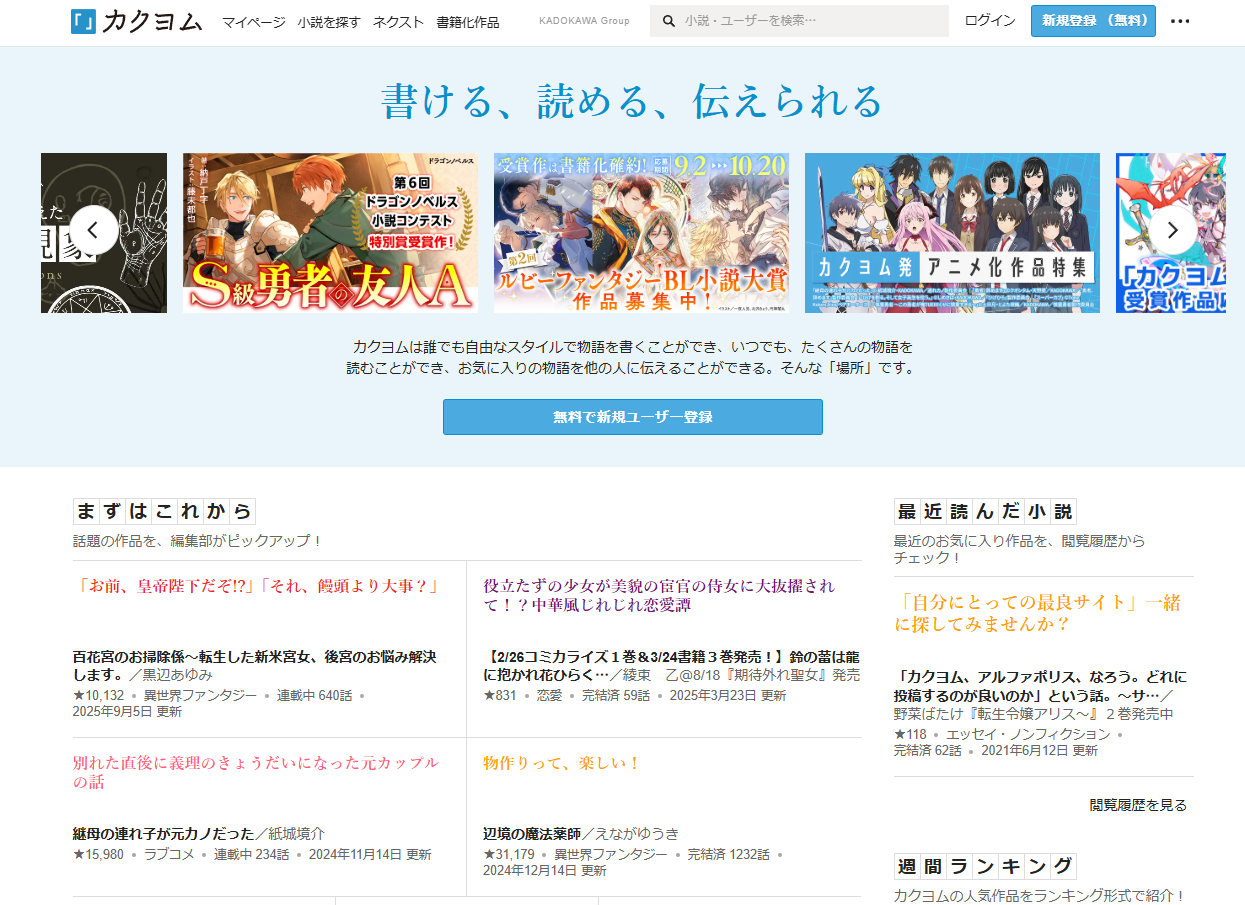Open the novel 辺境の魔法薬師

point(532,834)
